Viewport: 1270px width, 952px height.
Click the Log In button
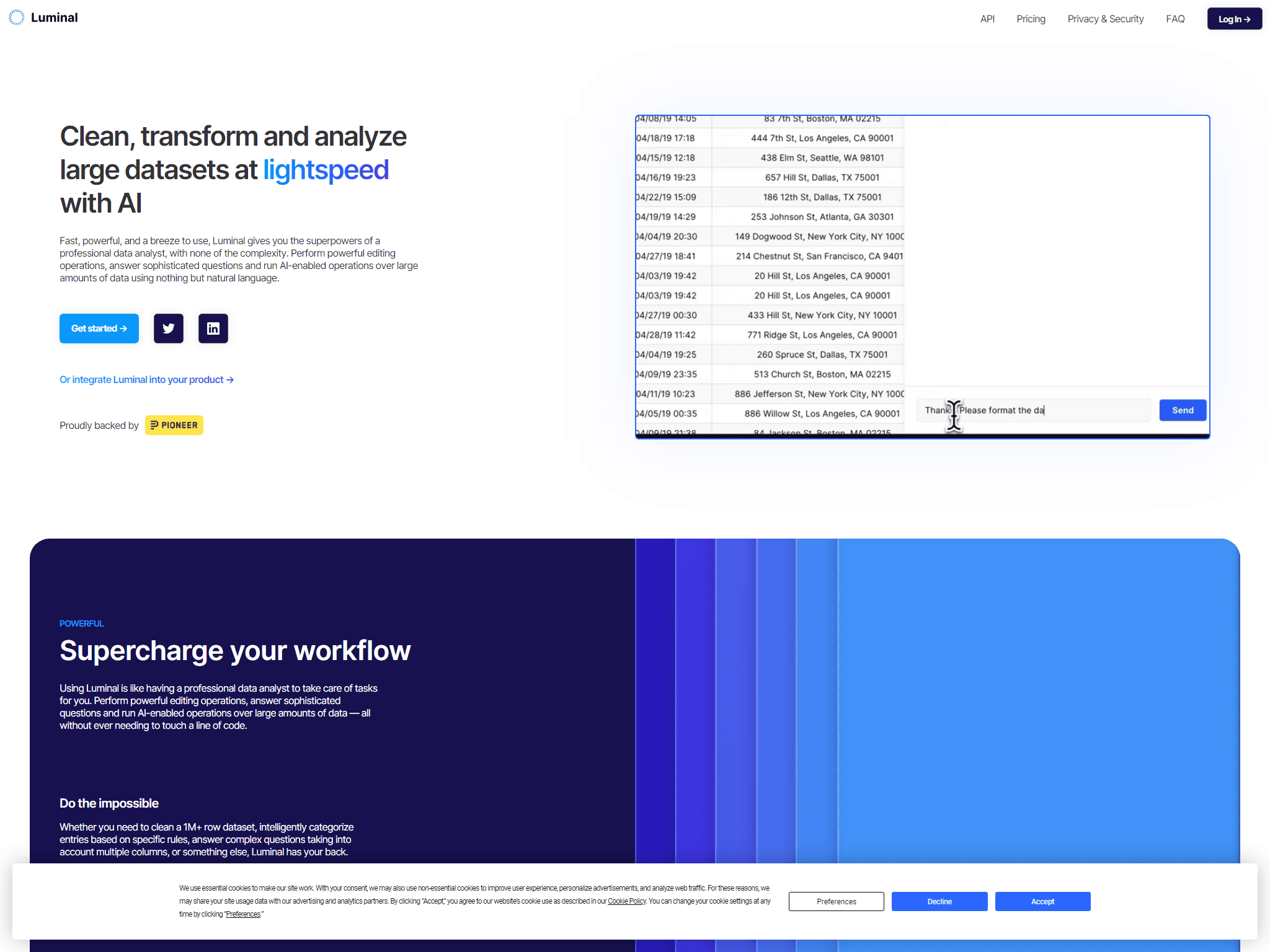1234,19
